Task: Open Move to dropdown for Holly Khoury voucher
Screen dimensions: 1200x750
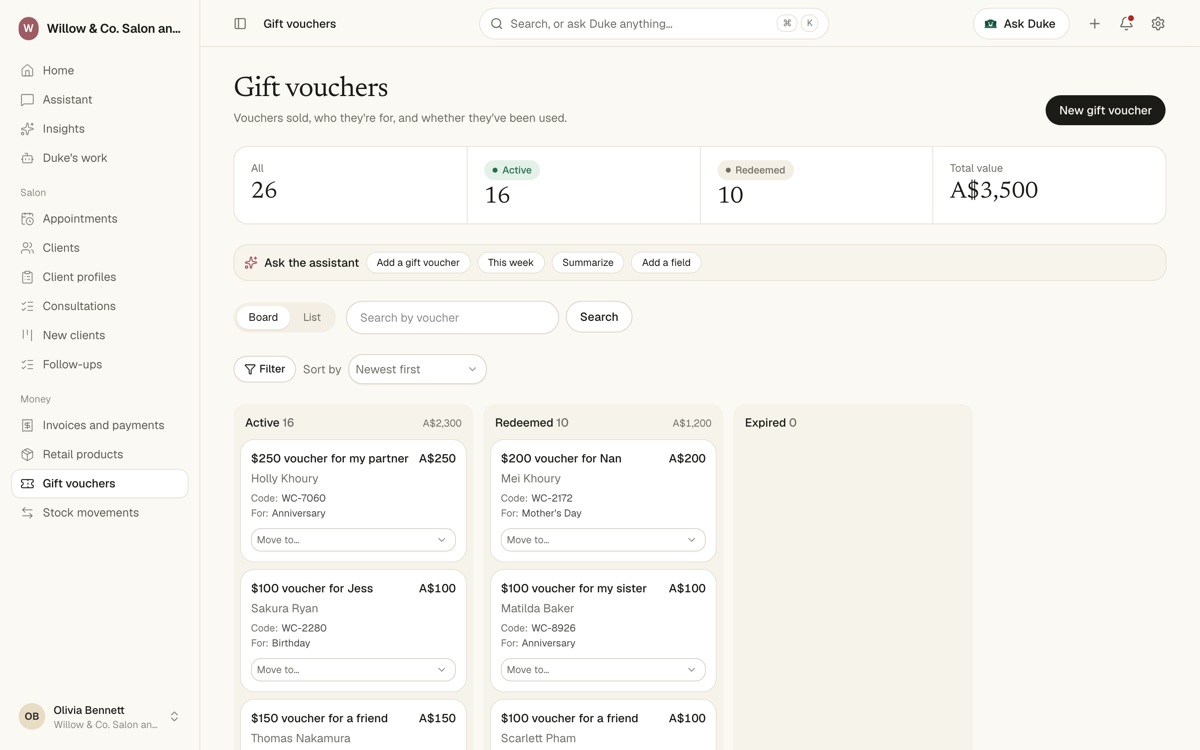Action: pos(353,540)
